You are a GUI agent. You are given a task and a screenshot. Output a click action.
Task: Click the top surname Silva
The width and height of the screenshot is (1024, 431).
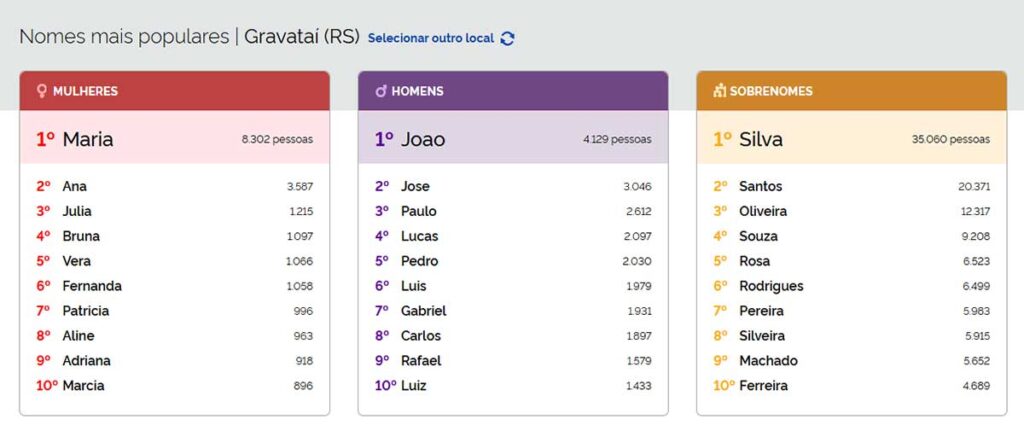760,139
